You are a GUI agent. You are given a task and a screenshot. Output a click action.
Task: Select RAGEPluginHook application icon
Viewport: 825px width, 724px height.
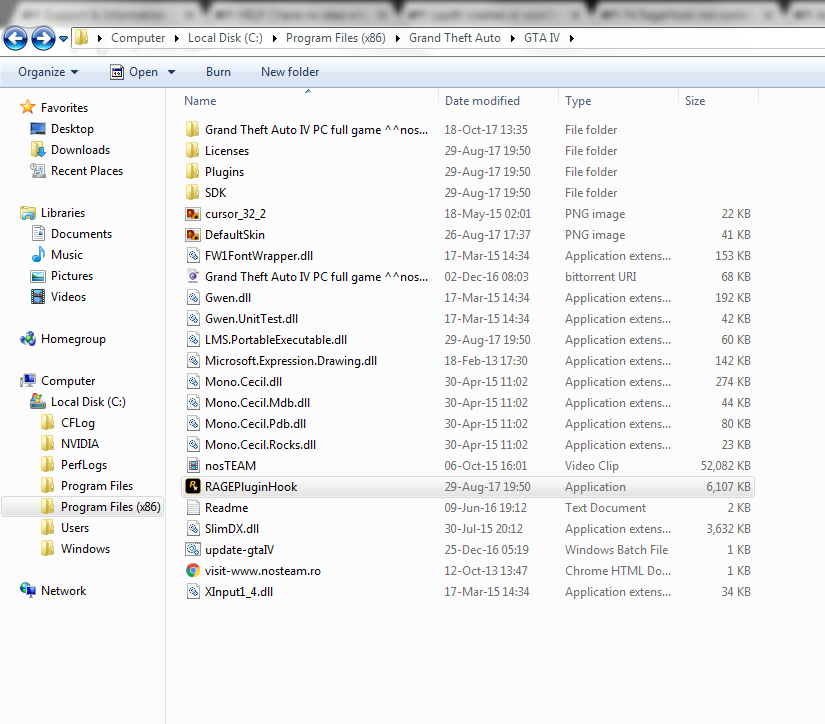[193, 487]
